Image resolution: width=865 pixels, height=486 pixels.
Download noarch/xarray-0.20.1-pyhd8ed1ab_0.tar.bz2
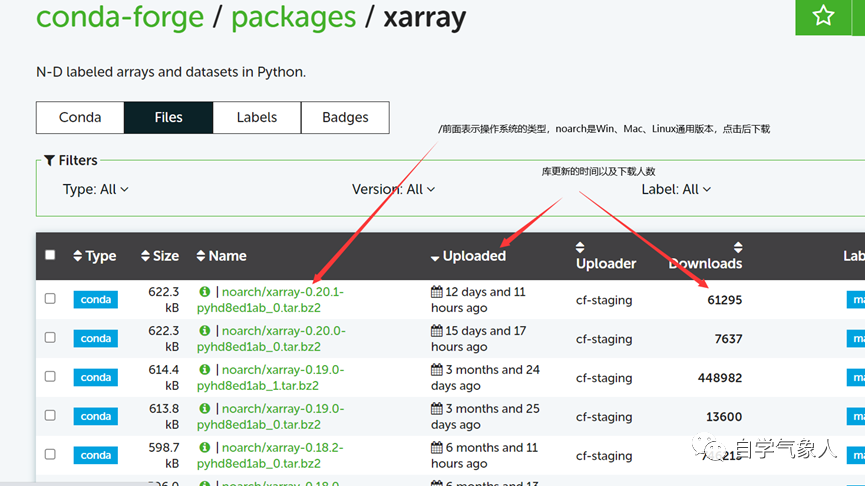click(x=270, y=300)
